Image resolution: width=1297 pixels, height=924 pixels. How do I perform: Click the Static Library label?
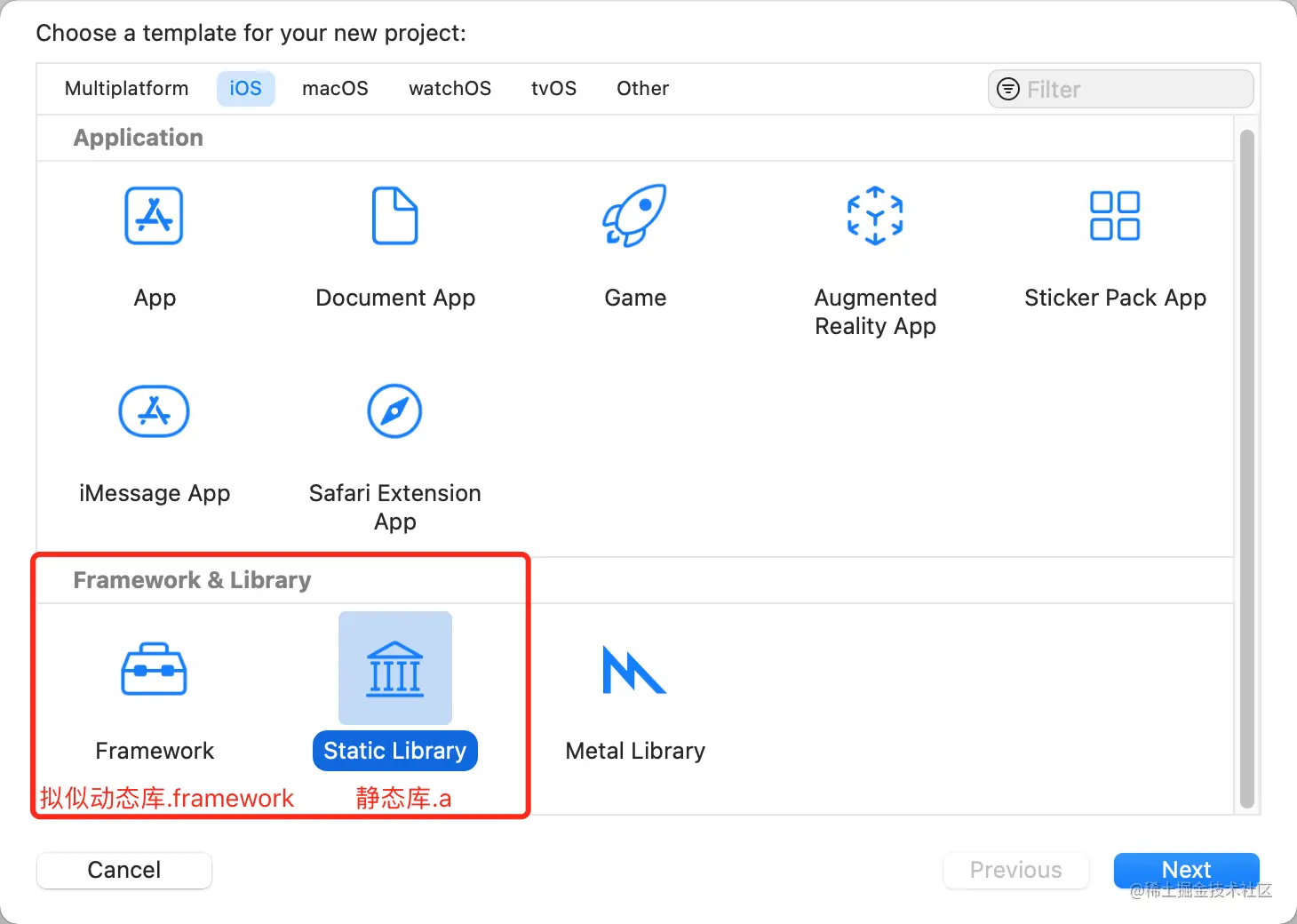click(395, 751)
